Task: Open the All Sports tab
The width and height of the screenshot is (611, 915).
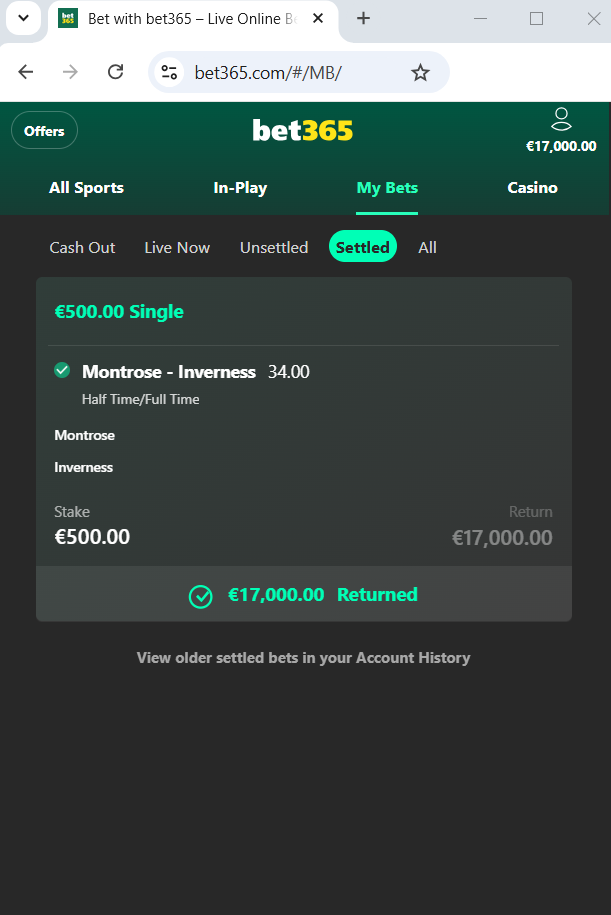Action: click(86, 188)
